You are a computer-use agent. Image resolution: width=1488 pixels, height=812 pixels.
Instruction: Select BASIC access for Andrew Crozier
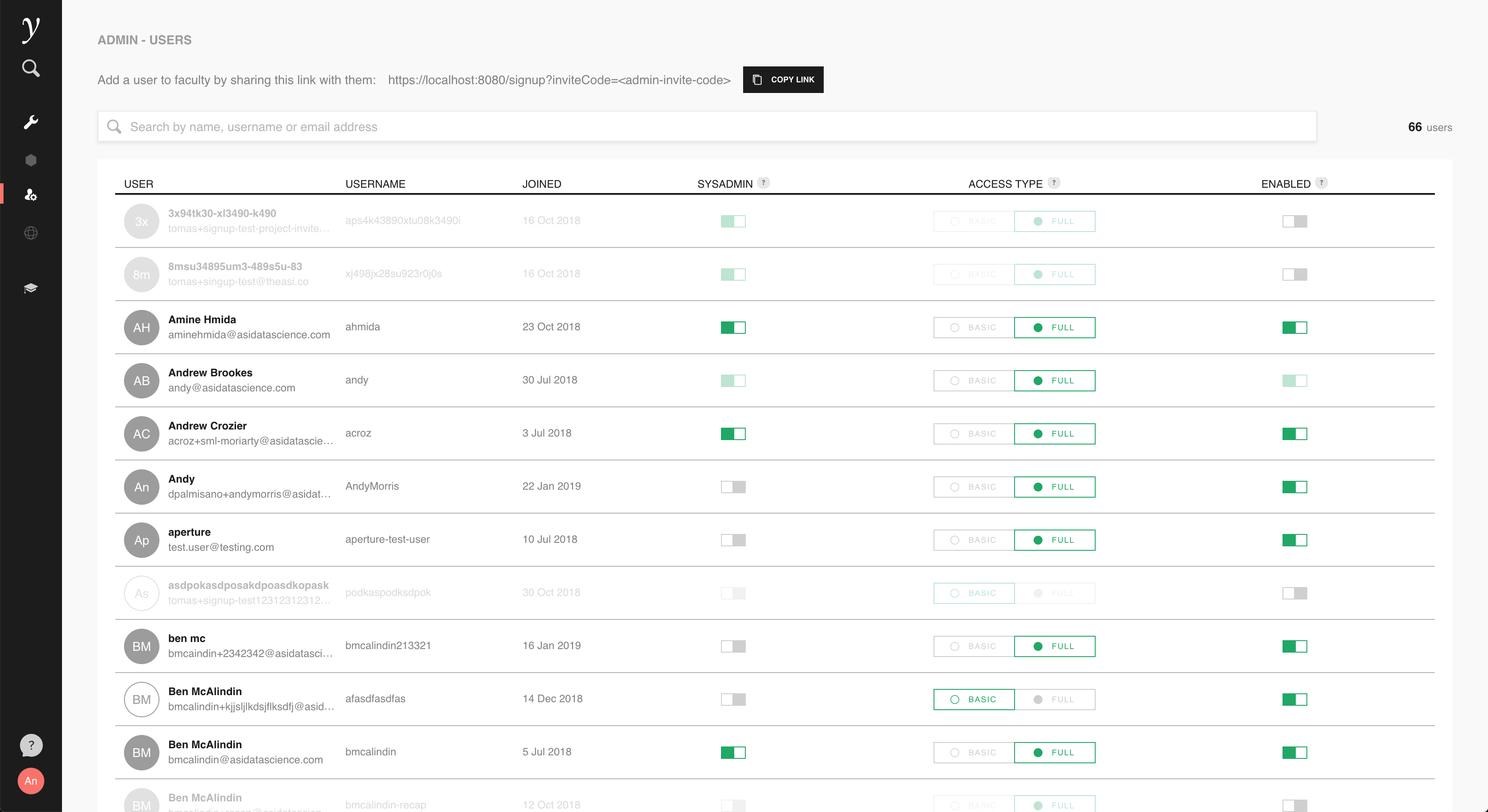(973, 434)
